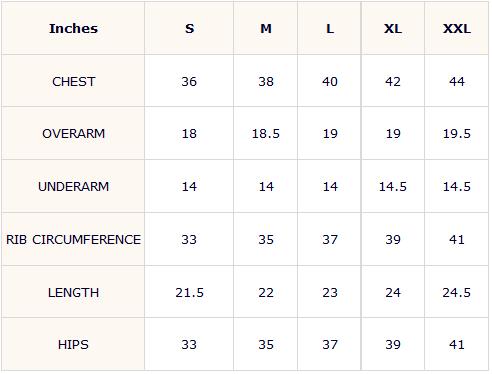
Task: Click length value 21.5 for size S
Action: pyautogui.click(x=189, y=293)
